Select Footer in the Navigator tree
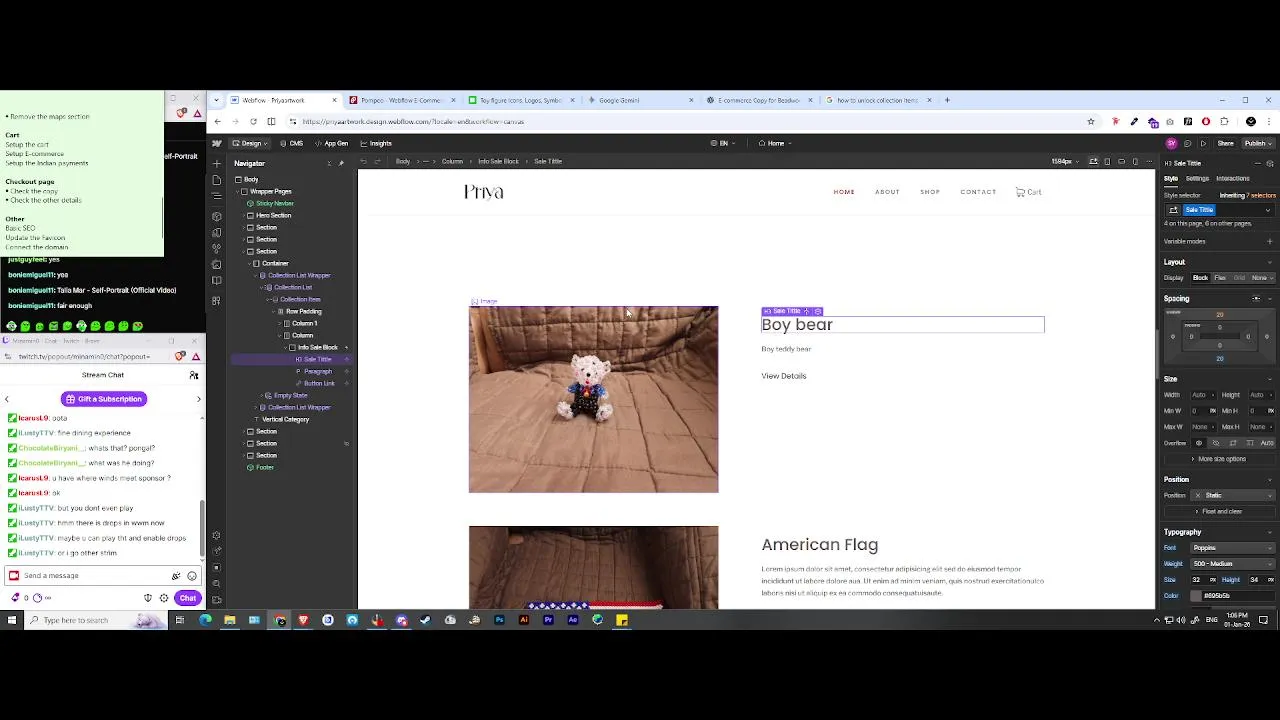 pyautogui.click(x=264, y=467)
